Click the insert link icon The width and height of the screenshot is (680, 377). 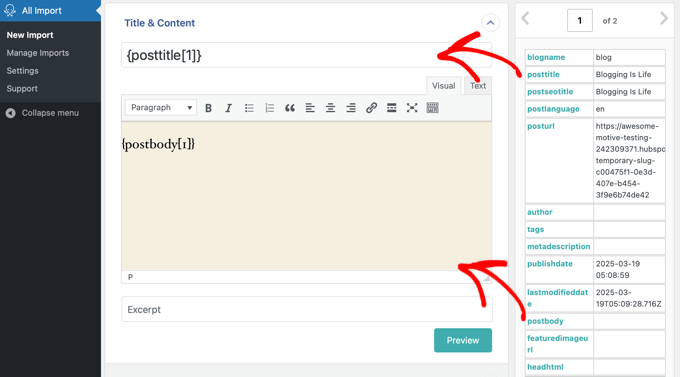click(371, 108)
